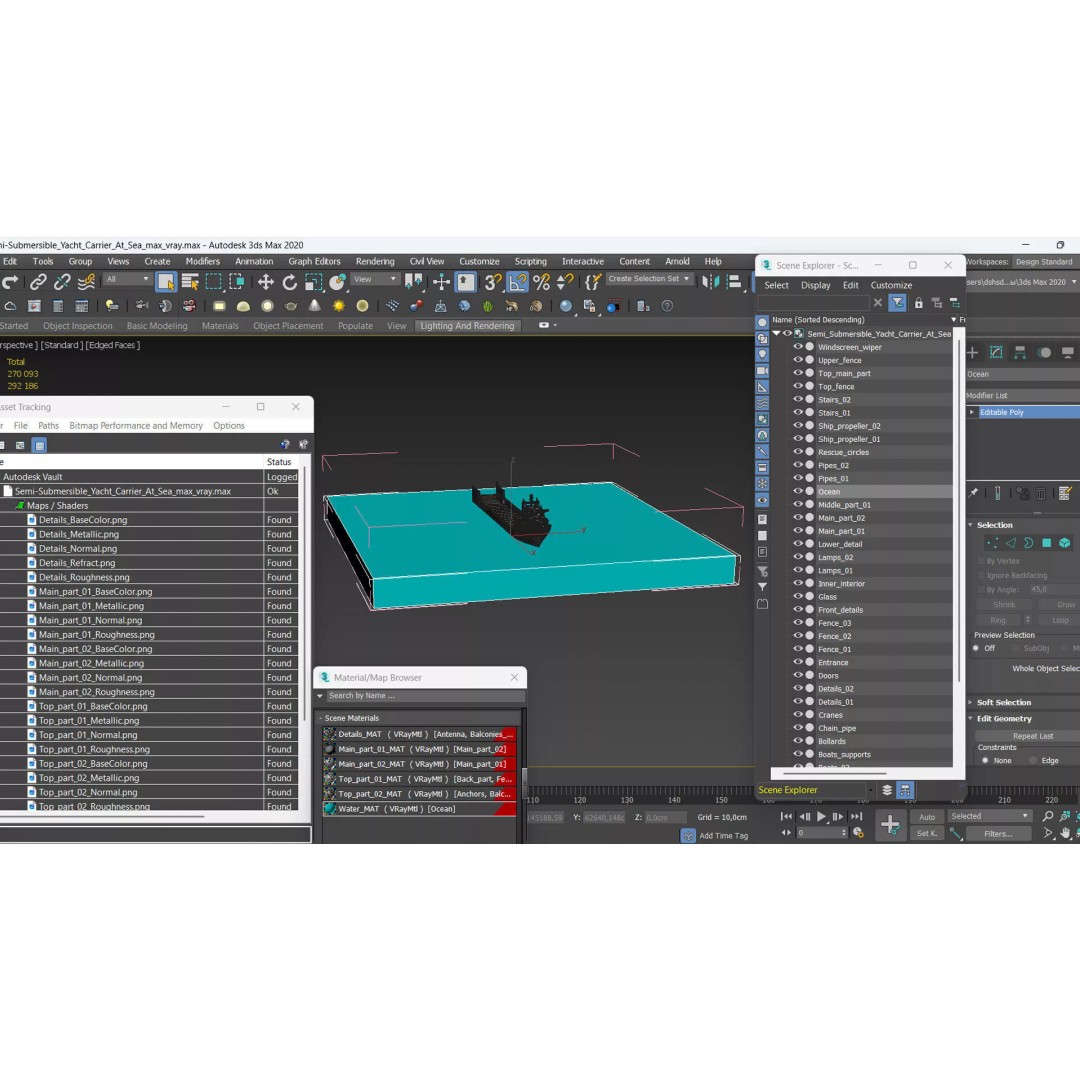Click the sun light icon in ribbon

tap(339, 306)
